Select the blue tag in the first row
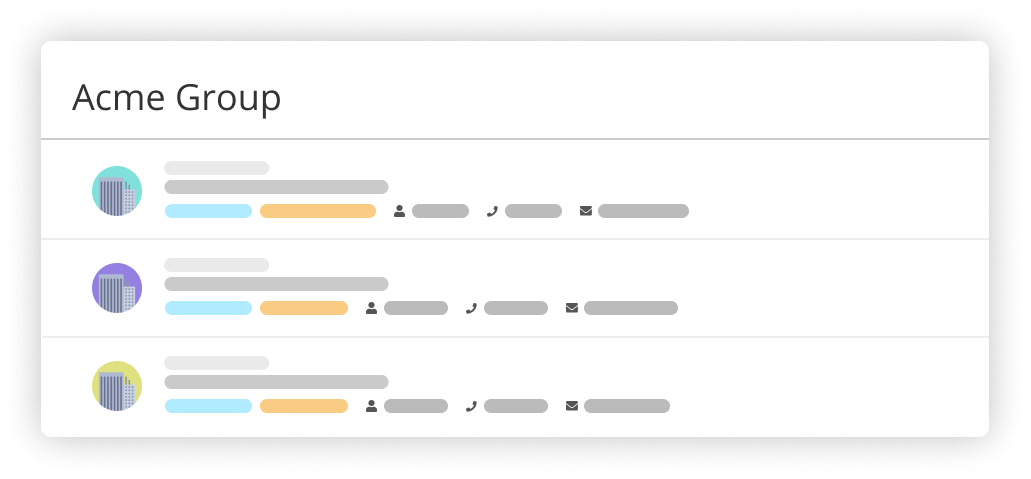The image size is (1031, 479). pos(208,211)
